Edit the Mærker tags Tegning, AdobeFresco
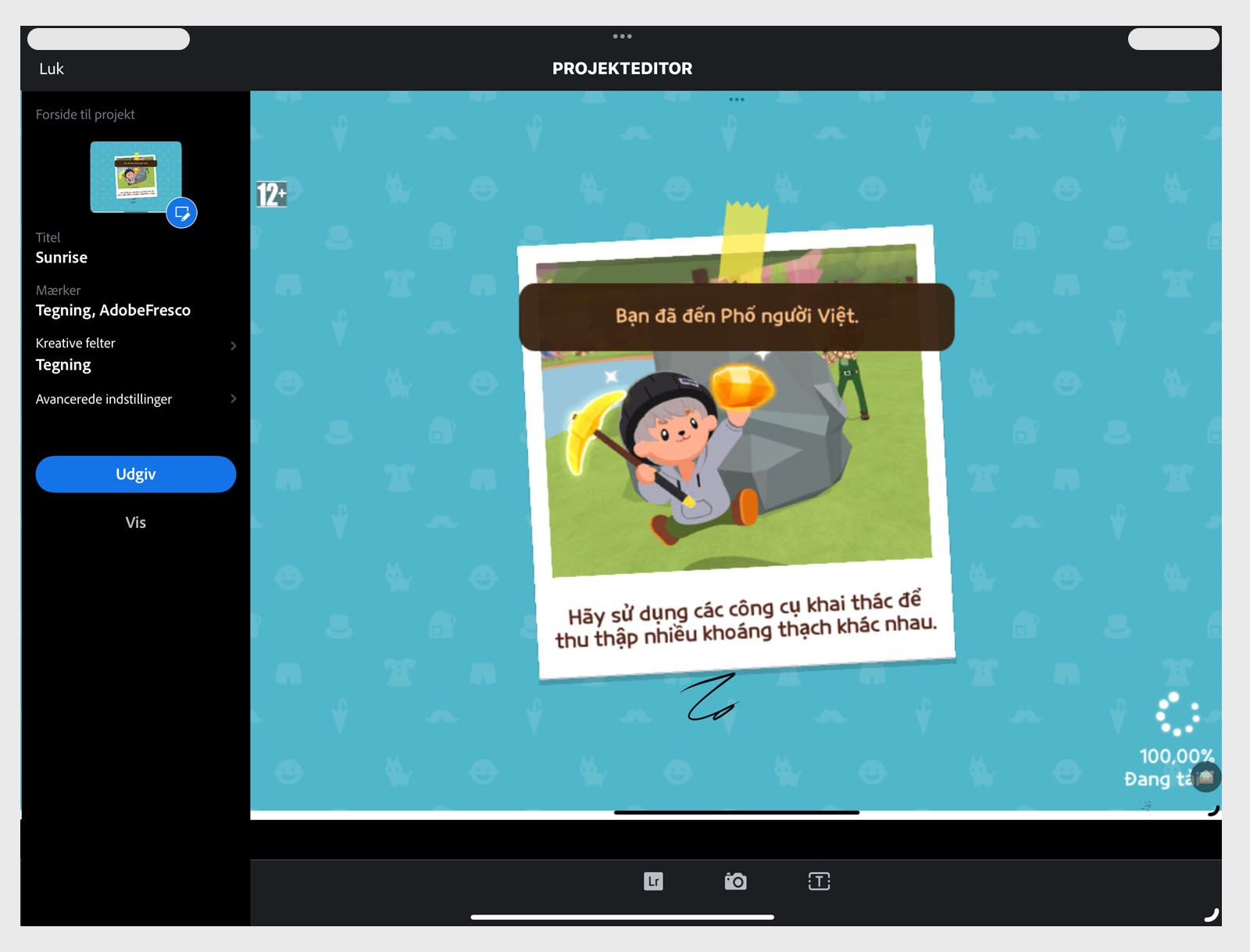 [x=113, y=310]
